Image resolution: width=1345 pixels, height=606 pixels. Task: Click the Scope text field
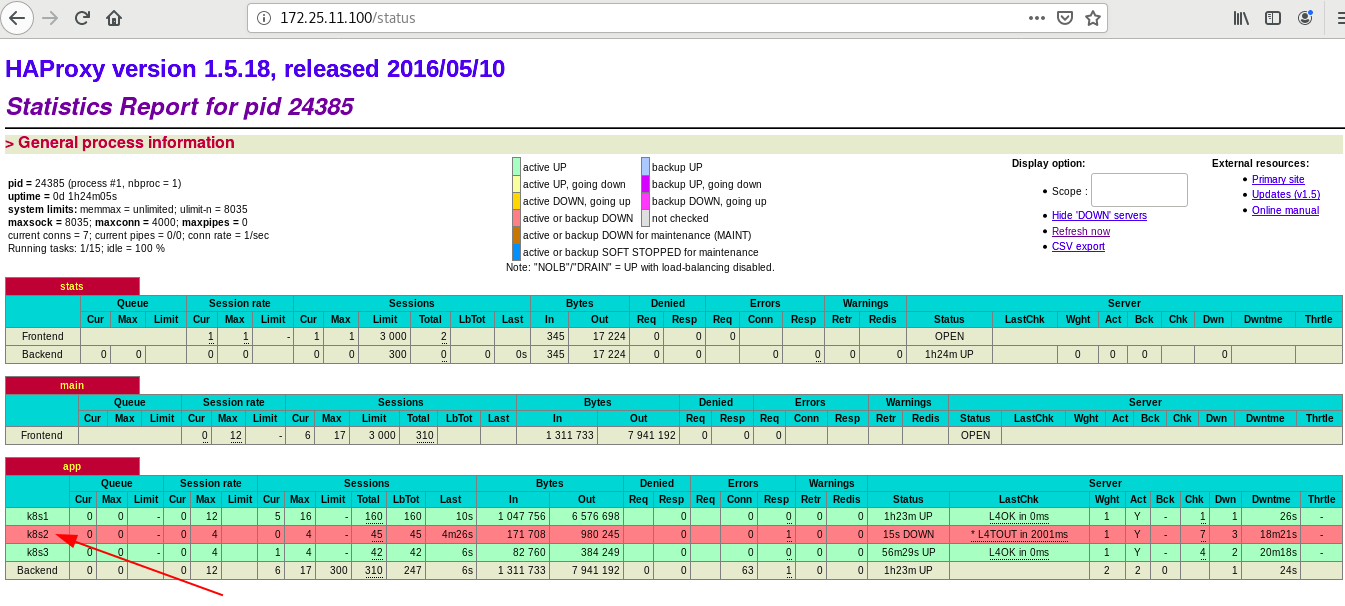(x=1139, y=190)
